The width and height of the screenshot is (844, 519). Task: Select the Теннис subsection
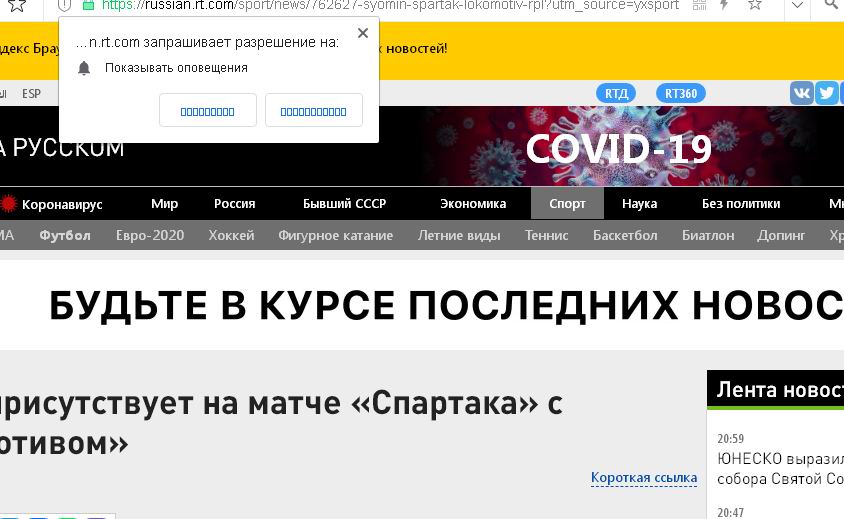click(547, 235)
